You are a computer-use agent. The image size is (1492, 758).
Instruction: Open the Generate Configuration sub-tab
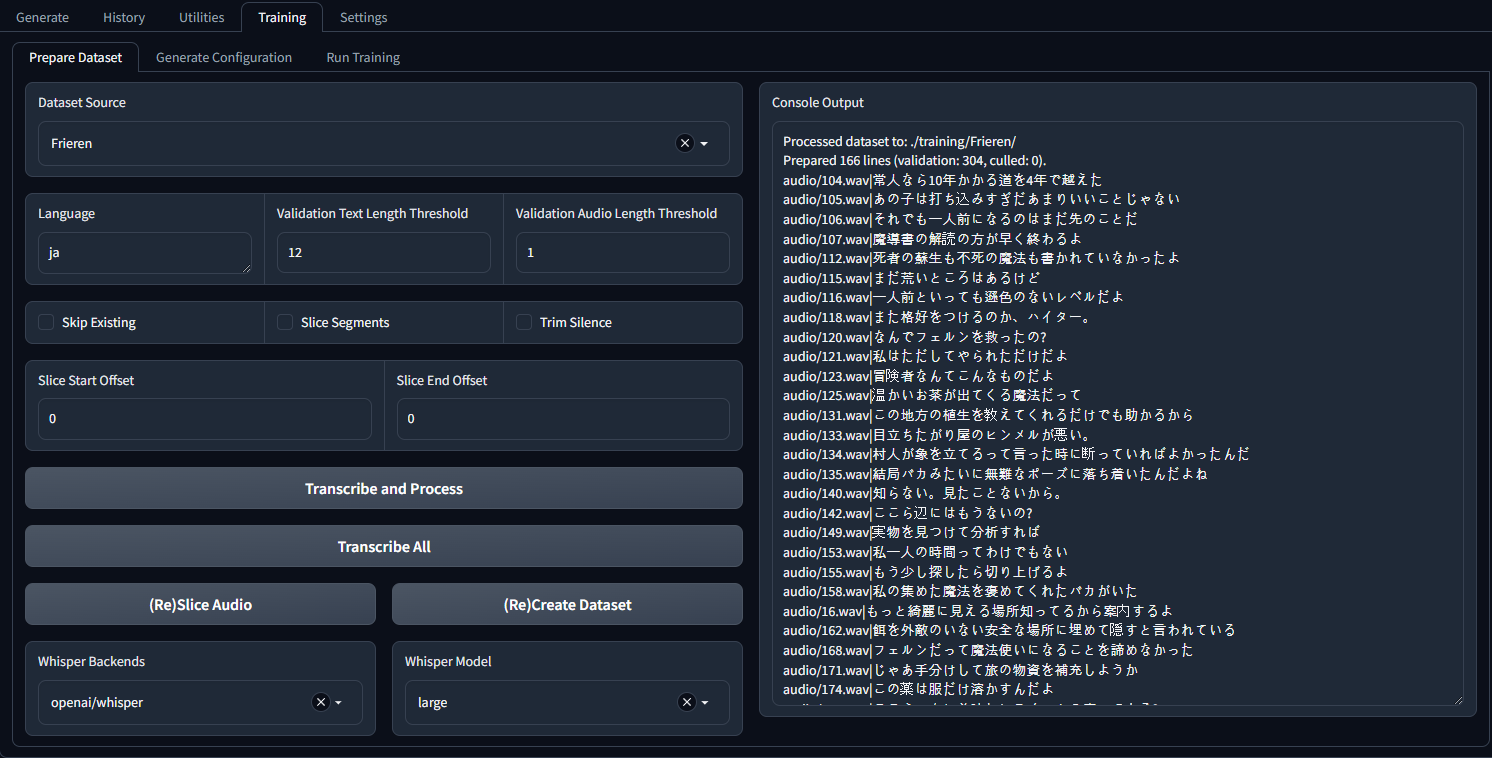click(224, 57)
